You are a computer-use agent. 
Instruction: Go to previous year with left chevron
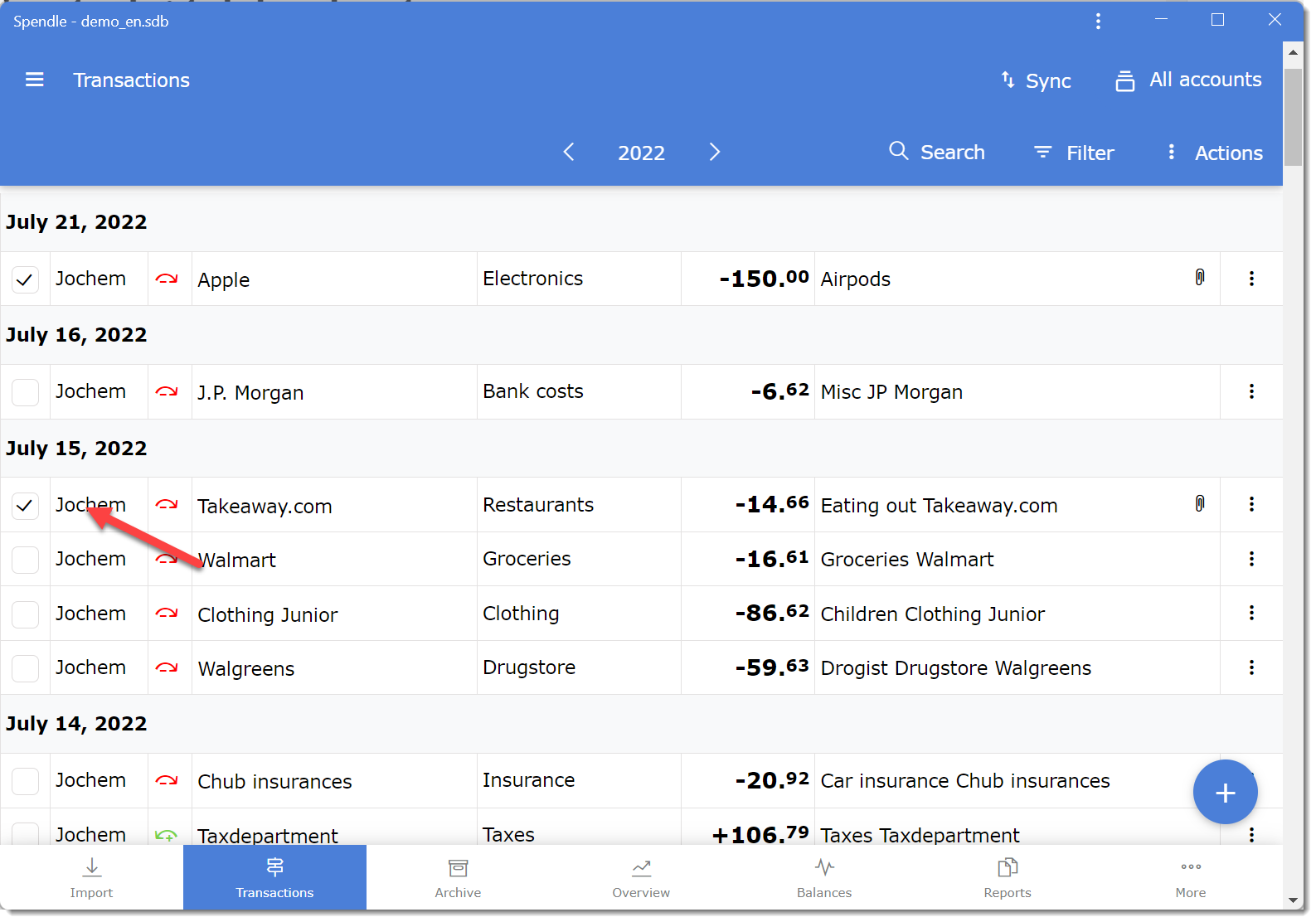point(568,152)
